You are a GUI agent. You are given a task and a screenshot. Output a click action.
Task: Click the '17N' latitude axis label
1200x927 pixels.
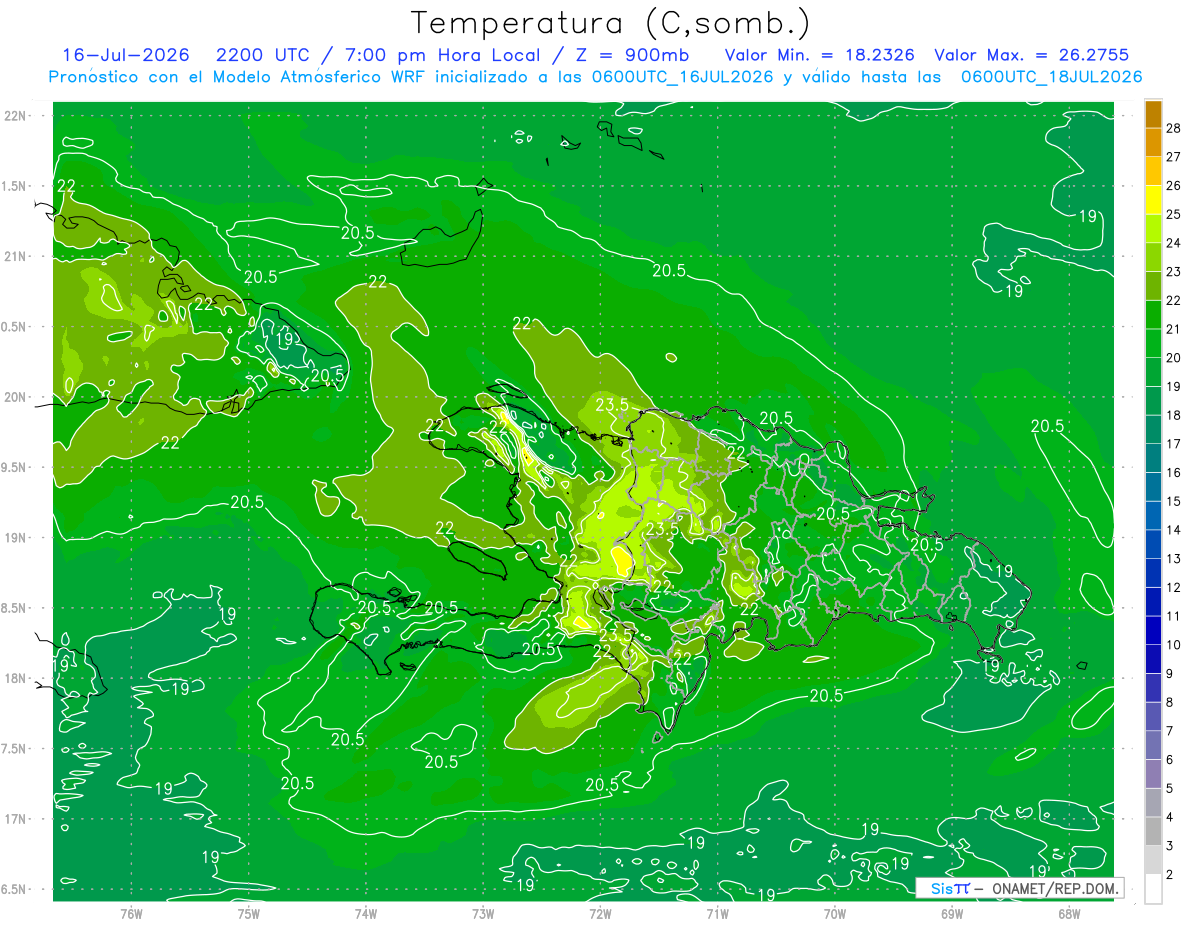pyautogui.click(x=14, y=819)
